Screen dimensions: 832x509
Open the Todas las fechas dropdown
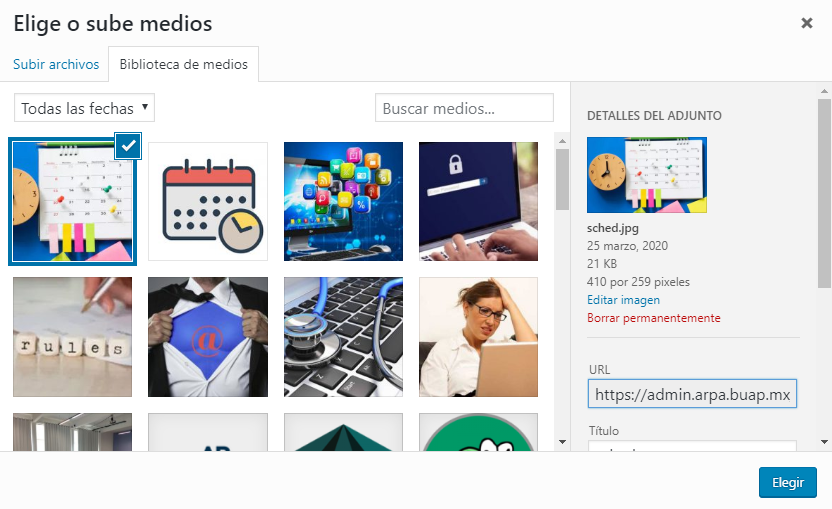tap(84, 108)
